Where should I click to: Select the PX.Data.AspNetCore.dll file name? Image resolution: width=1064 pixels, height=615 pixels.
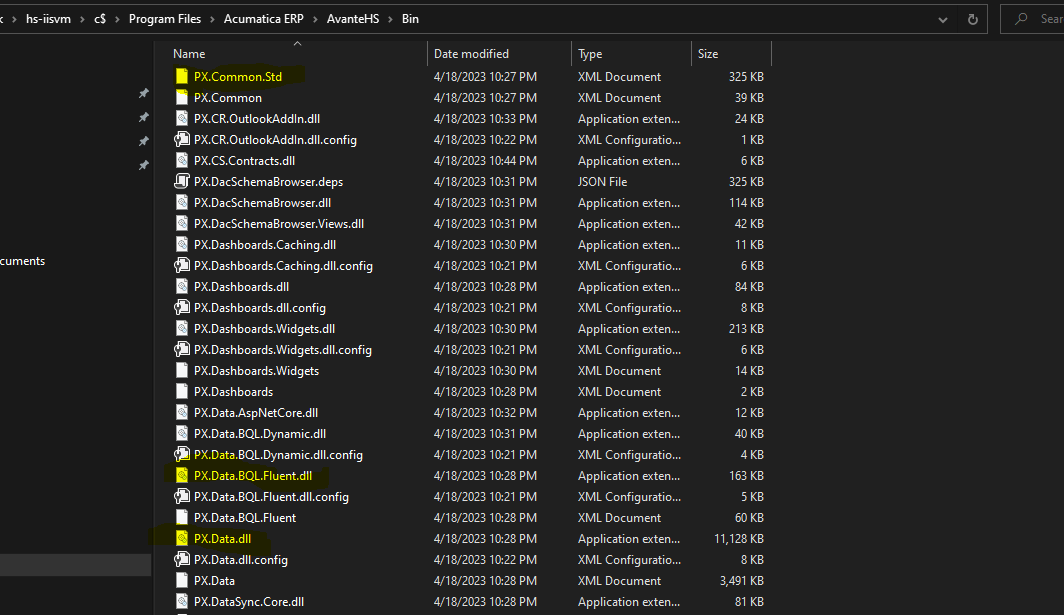point(256,413)
